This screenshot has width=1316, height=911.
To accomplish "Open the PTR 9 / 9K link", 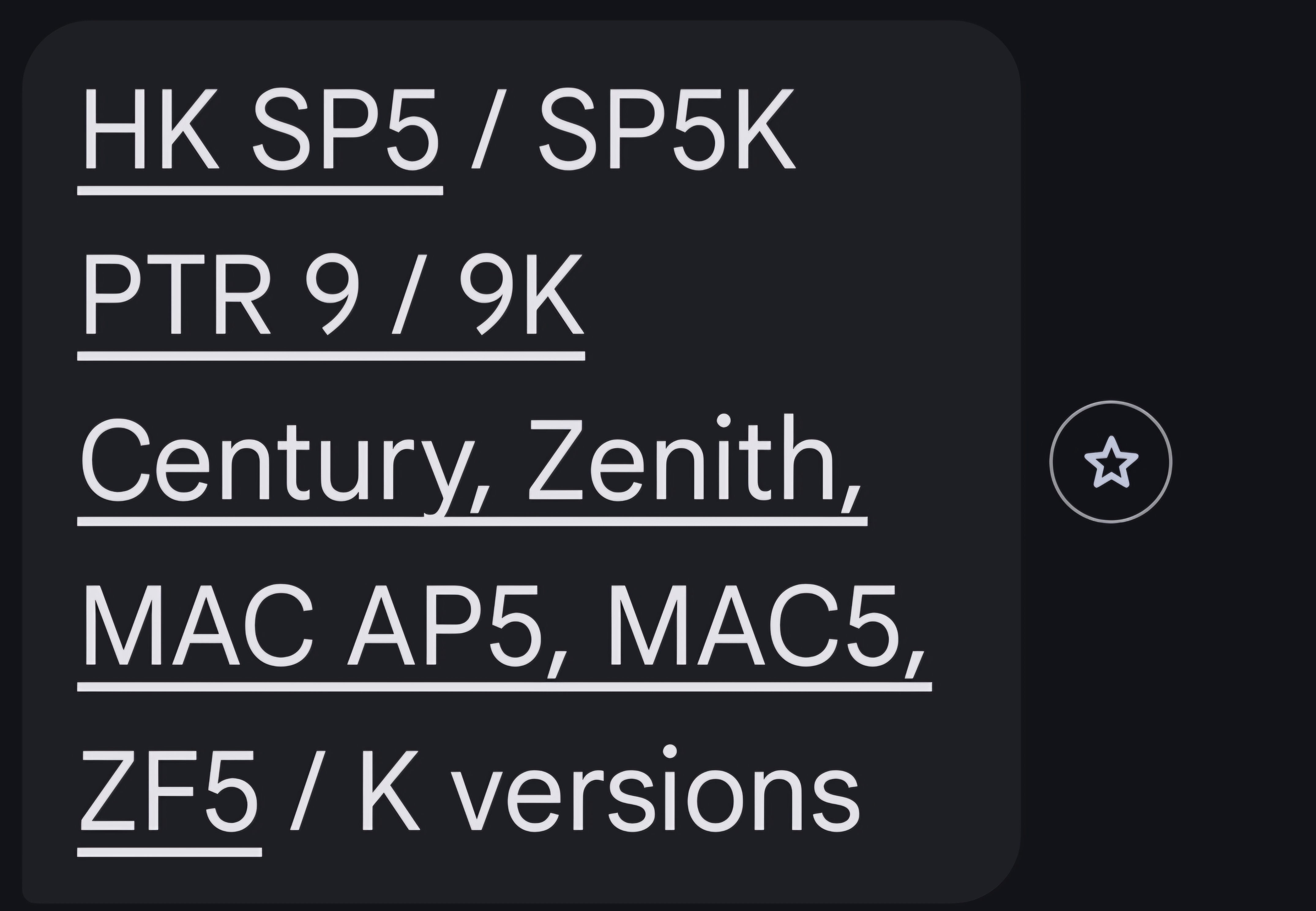I will click(x=331, y=295).
